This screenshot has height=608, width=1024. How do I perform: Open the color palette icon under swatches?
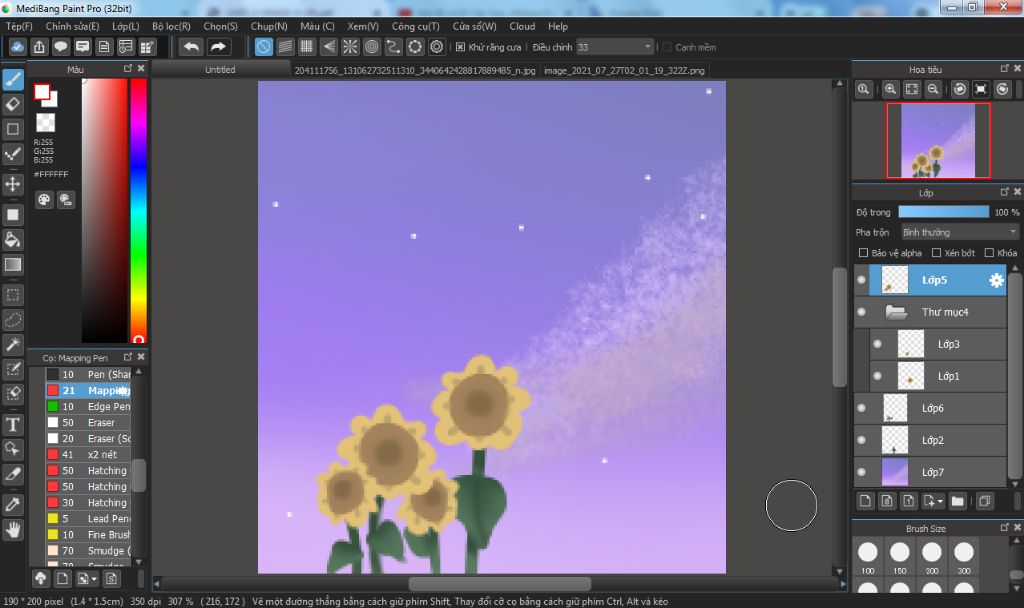(x=44, y=200)
